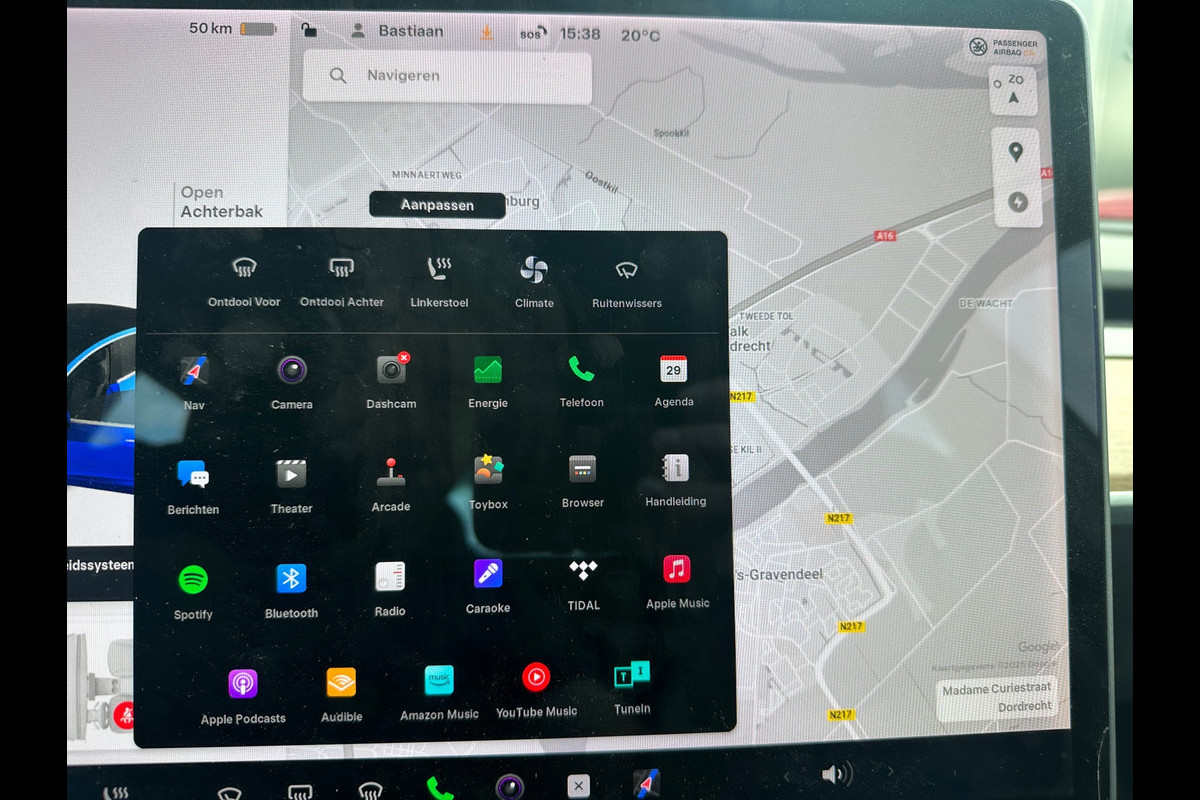Tap the map orientation compass button
This screenshot has width=1200, height=800.
[x=1014, y=90]
